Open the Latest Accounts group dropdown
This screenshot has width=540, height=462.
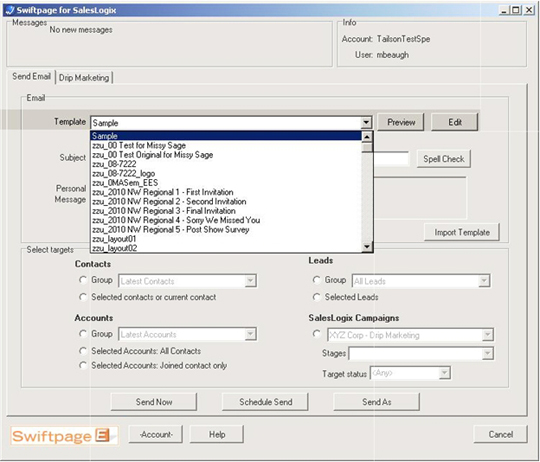250,334
